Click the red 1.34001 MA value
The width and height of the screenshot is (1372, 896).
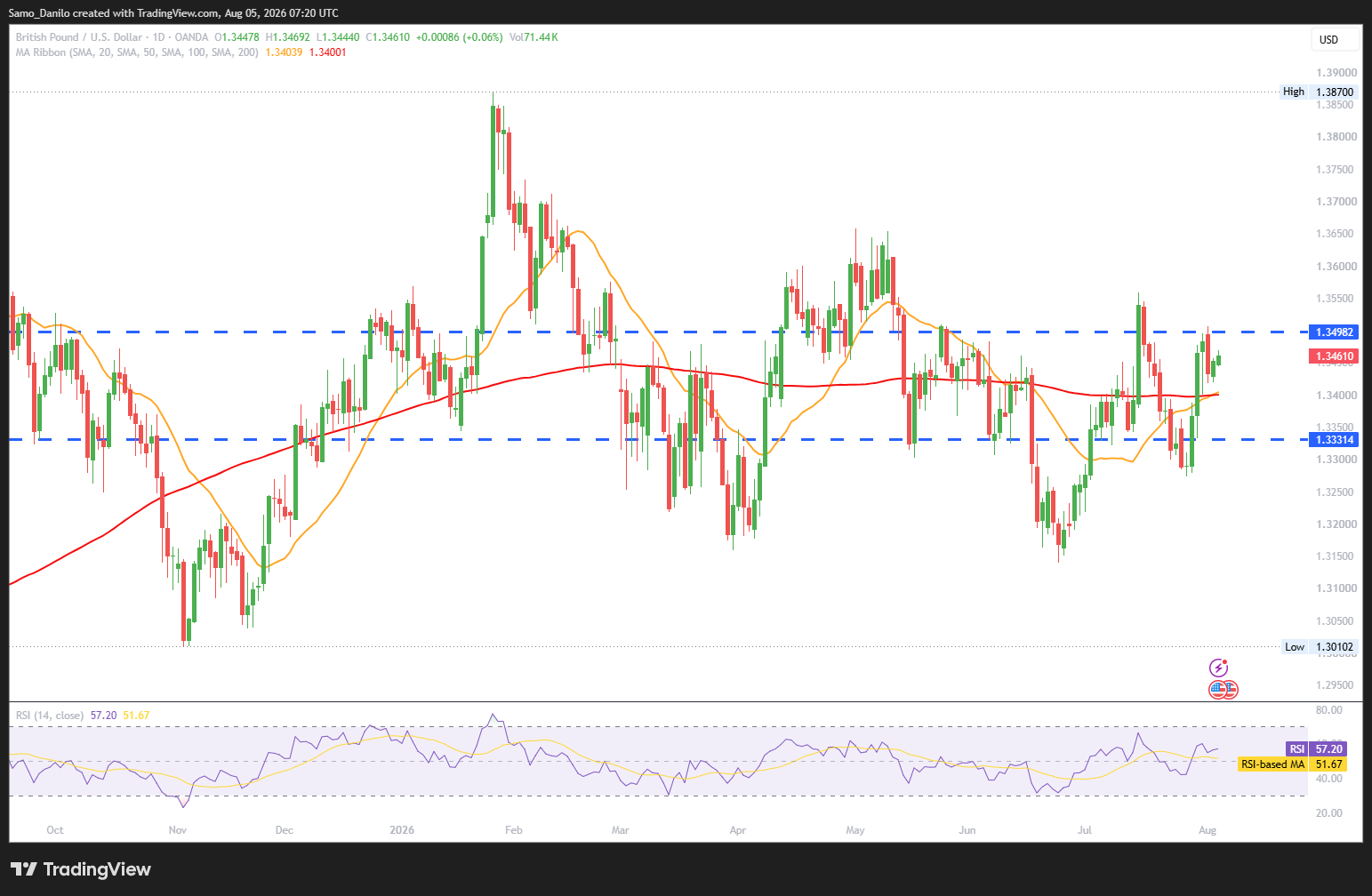tap(327, 52)
